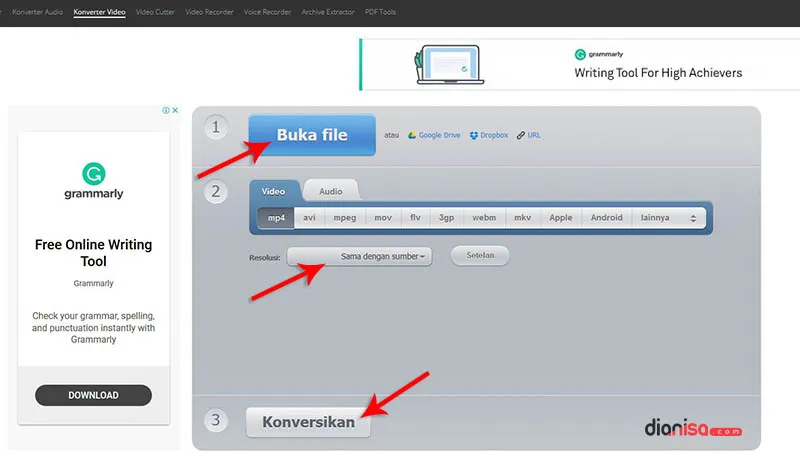Open the Konverter Audio menu item
Screen dimensions: 800x459
pyautogui.click(x=37, y=12)
